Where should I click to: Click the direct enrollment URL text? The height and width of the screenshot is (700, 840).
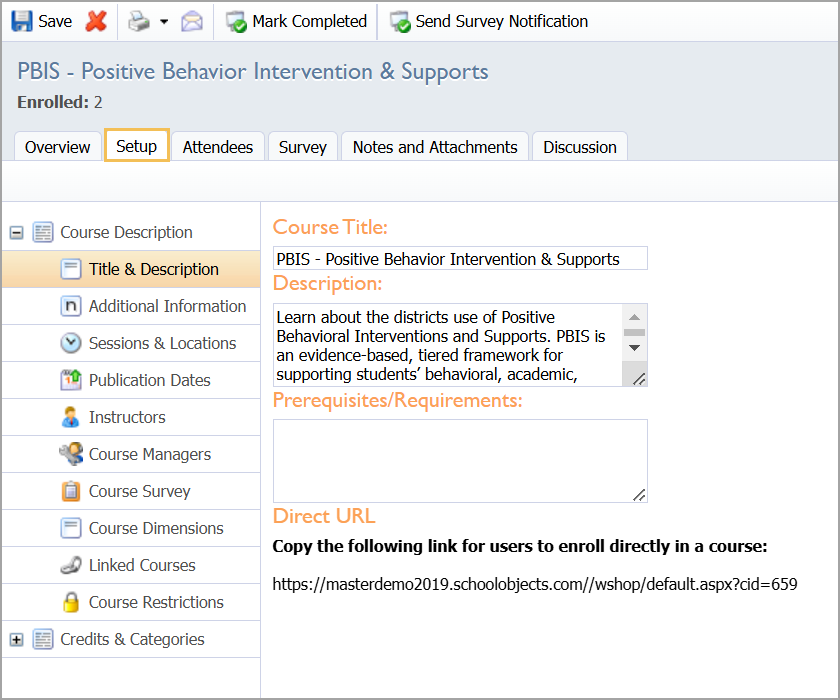click(535, 584)
